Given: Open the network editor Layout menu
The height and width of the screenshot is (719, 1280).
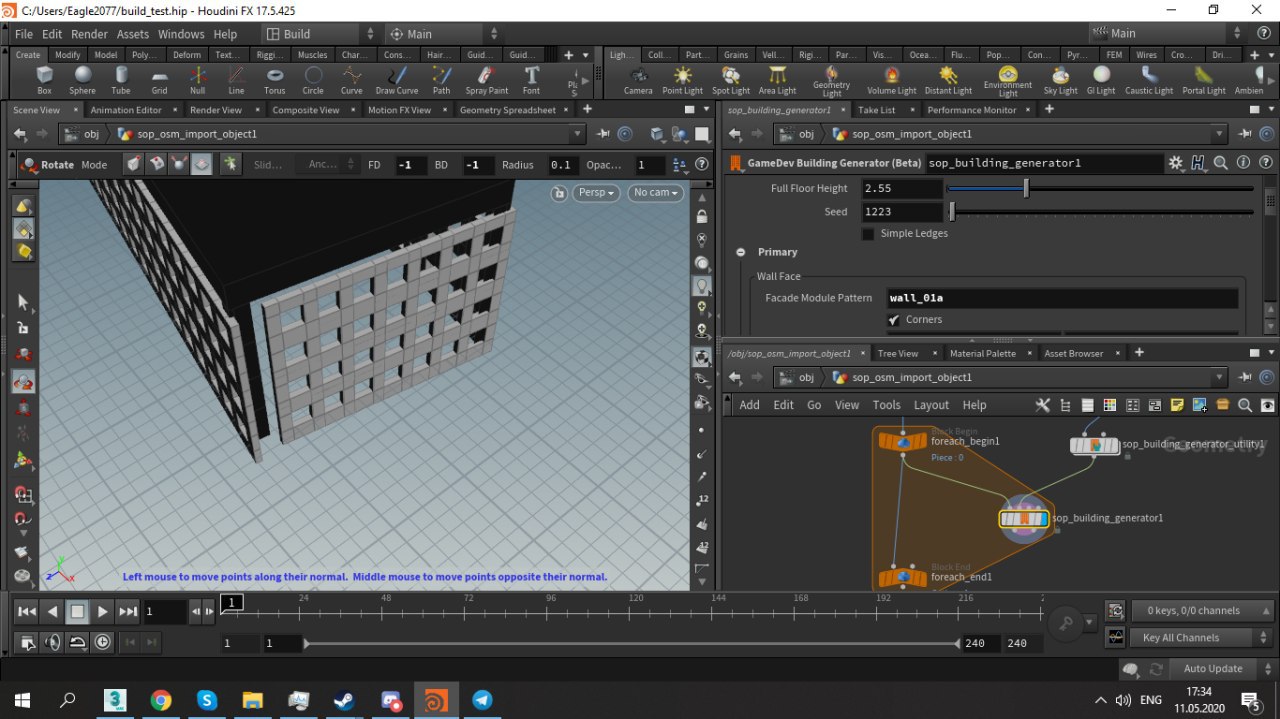Looking at the screenshot, I should [x=931, y=405].
